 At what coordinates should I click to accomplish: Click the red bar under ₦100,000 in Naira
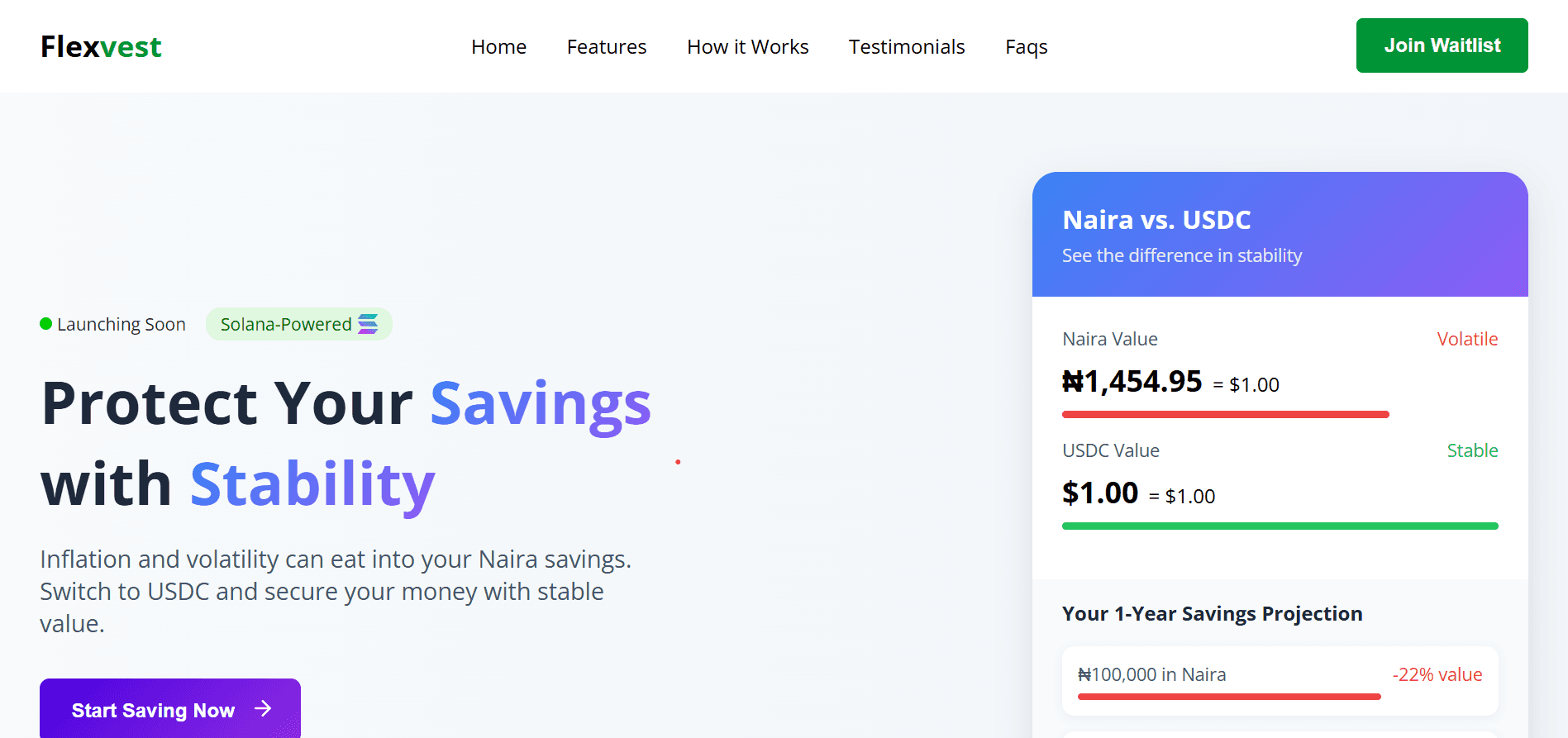(1228, 697)
